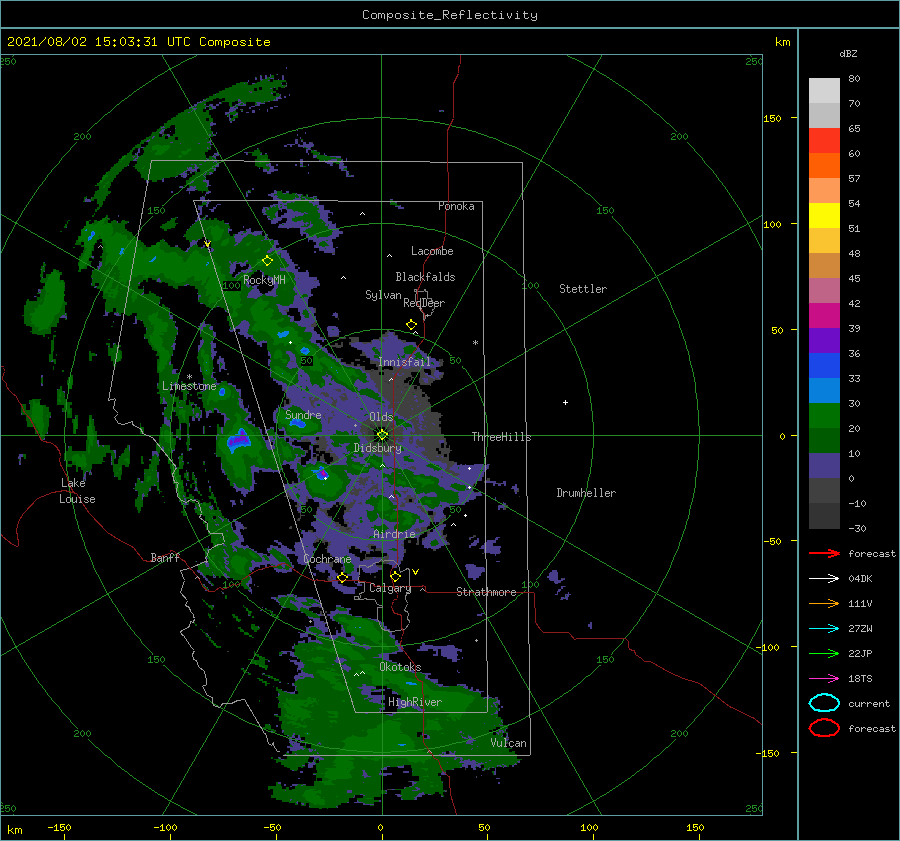Viewport: 900px width, 841px height.
Task: Click the yellow diamond marker above Calgary
Action: tap(395, 576)
